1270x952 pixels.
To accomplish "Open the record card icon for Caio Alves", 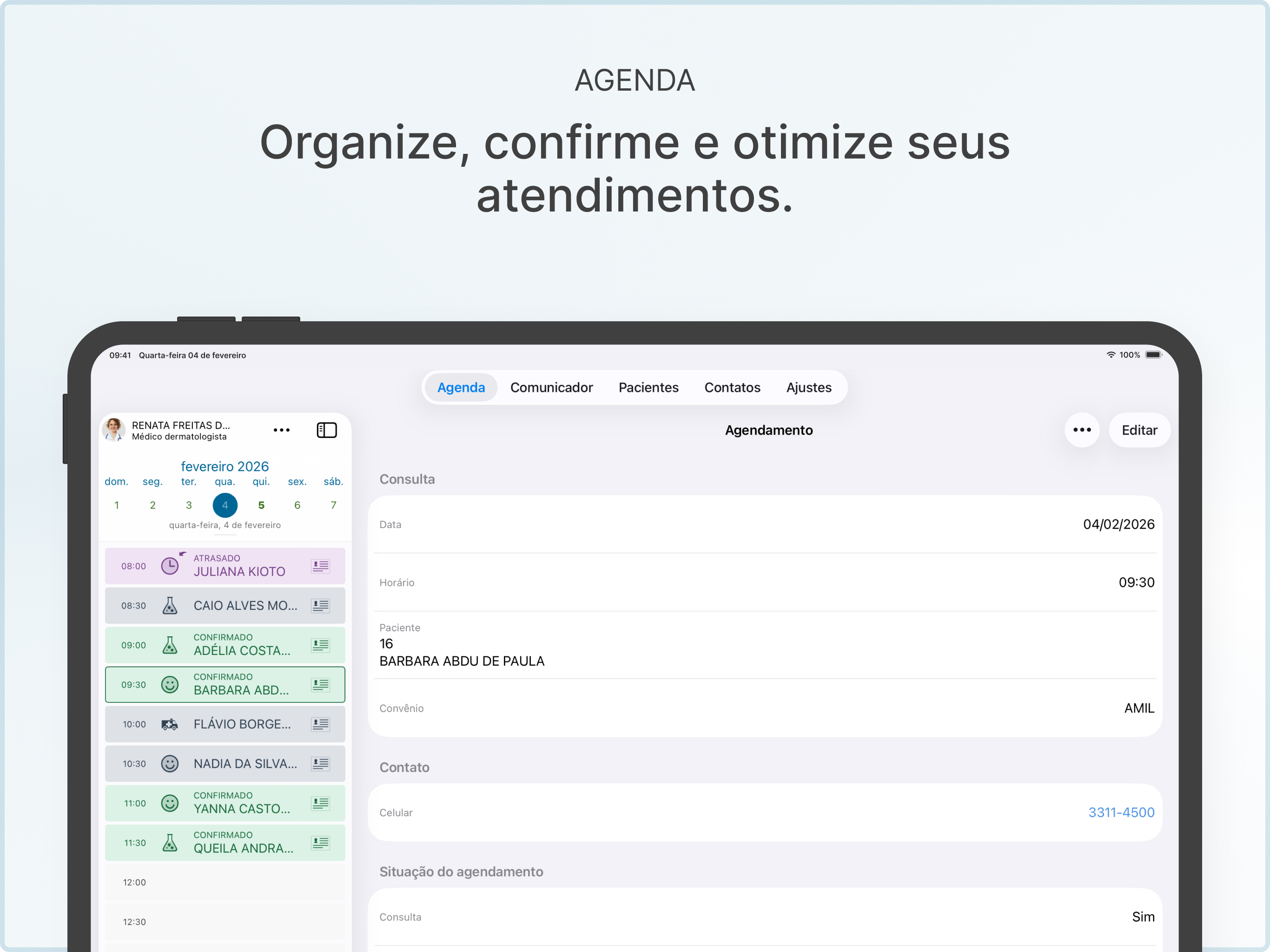I will click(x=320, y=606).
